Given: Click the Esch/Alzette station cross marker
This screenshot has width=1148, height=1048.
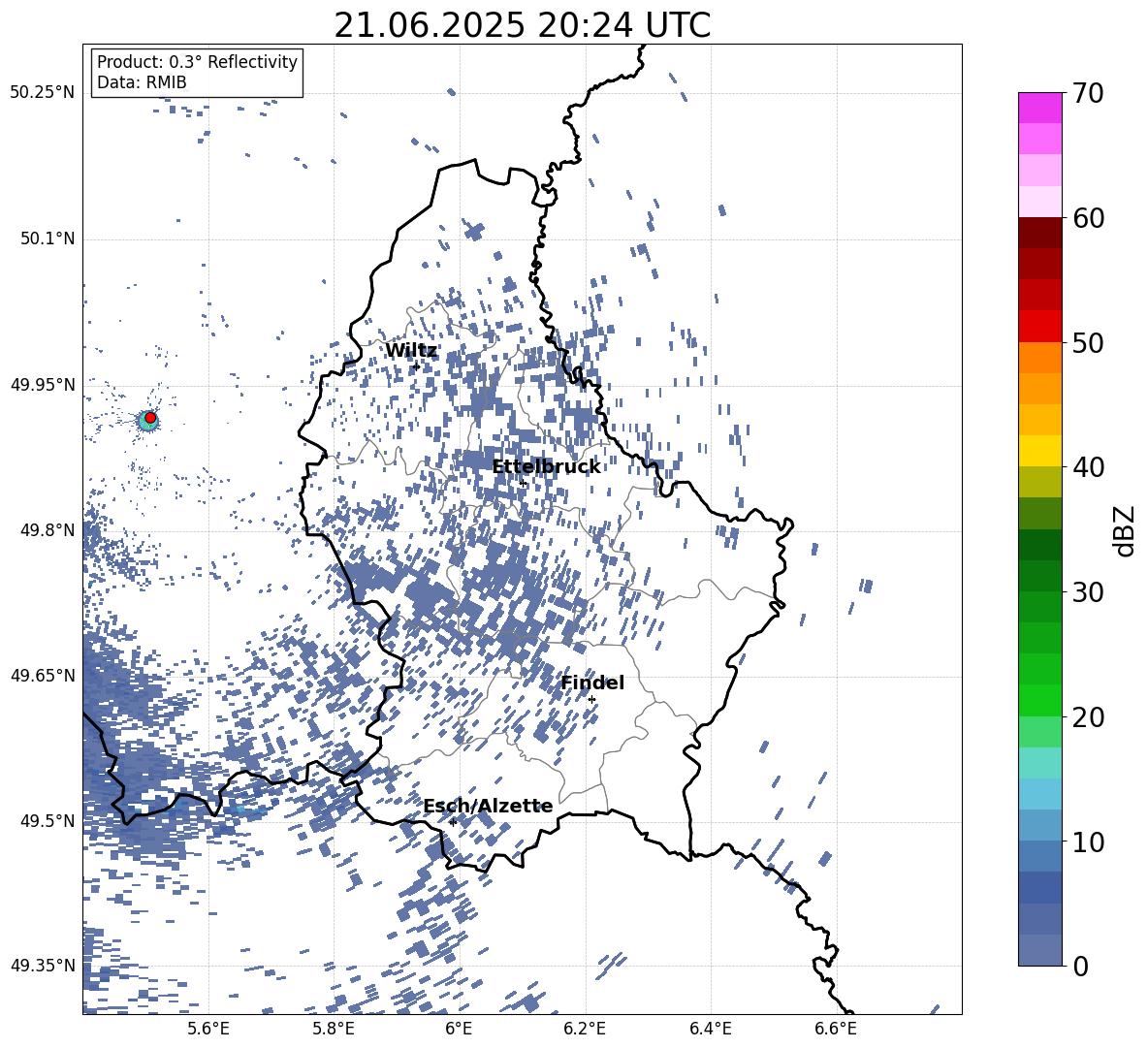Looking at the screenshot, I should click(x=453, y=822).
